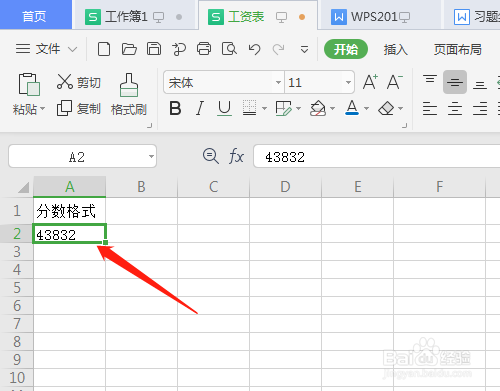Select column A header
The width and height of the screenshot is (500, 391).
[70, 187]
